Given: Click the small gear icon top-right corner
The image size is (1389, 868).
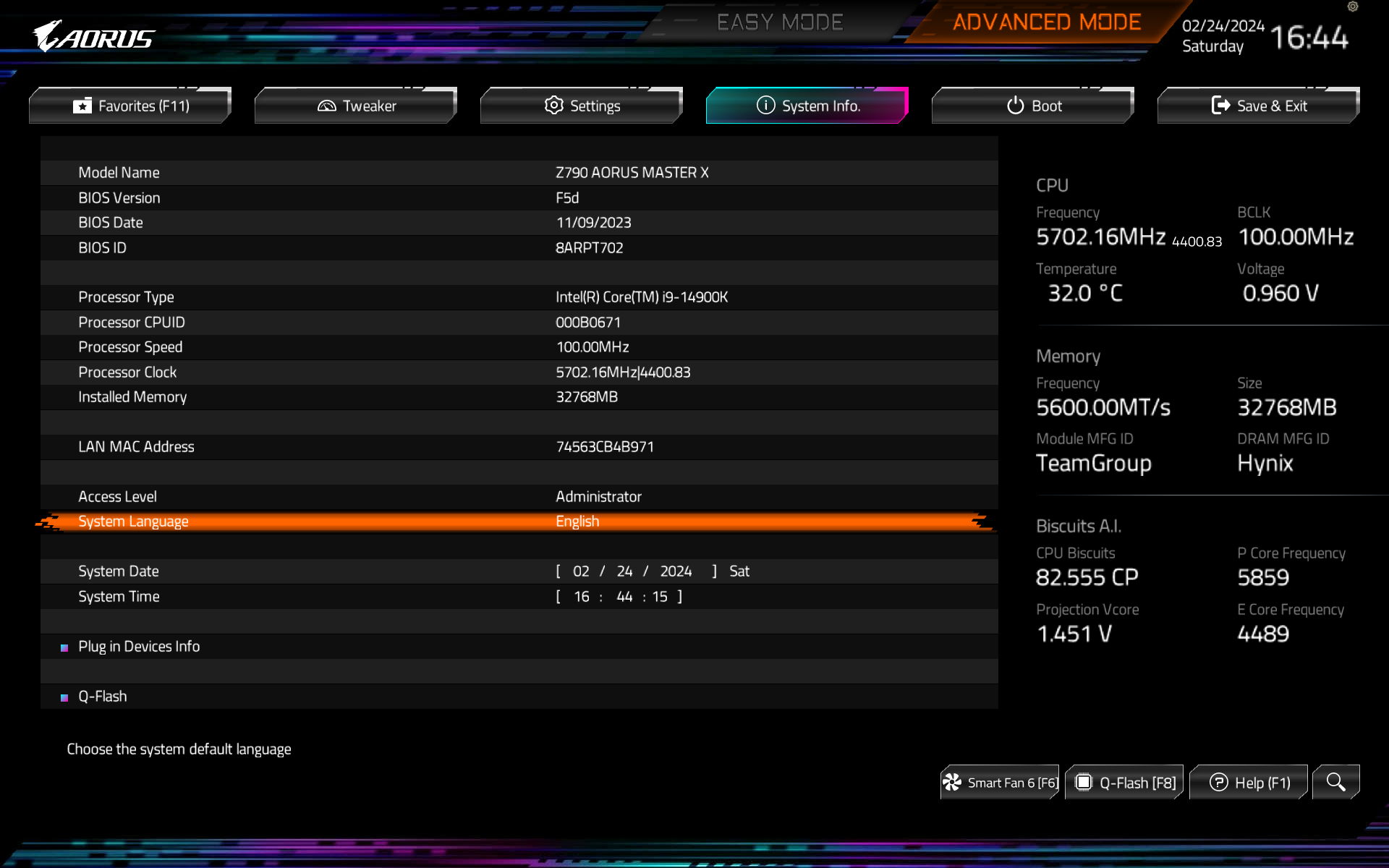Looking at the screenshot, I should click(x=1353, y=7).
